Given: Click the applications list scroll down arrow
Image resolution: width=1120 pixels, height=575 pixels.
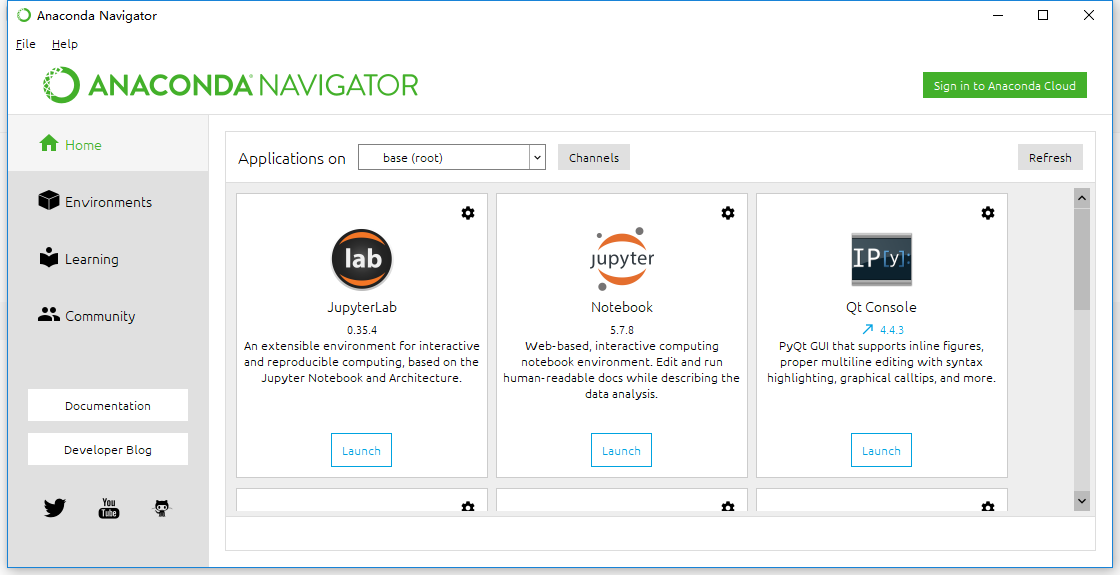Looking at the screenshot, I should (1081, 501).
